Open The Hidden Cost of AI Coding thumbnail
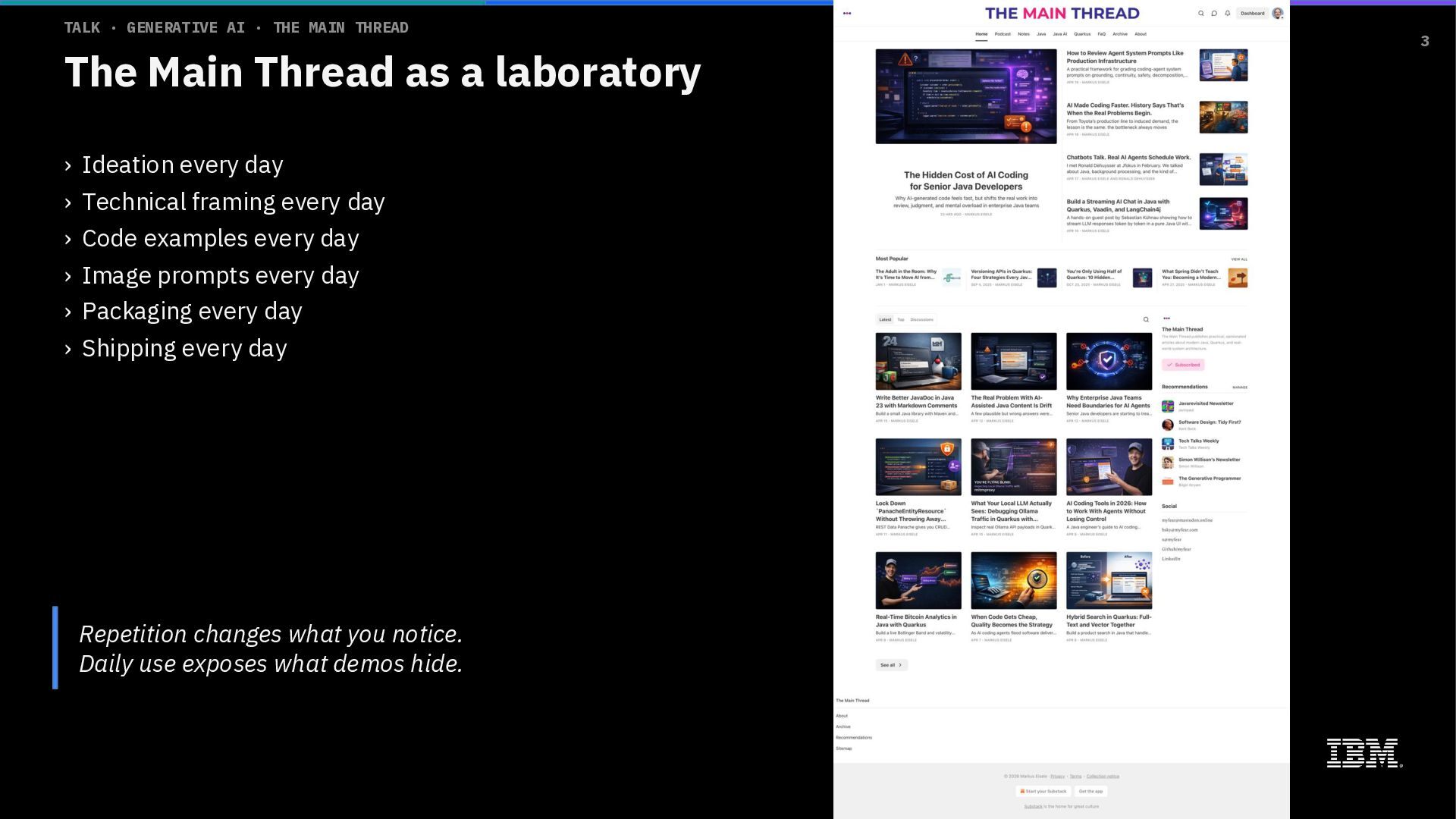The width and height of the screenshot is (1456, 819). [965, 96]
